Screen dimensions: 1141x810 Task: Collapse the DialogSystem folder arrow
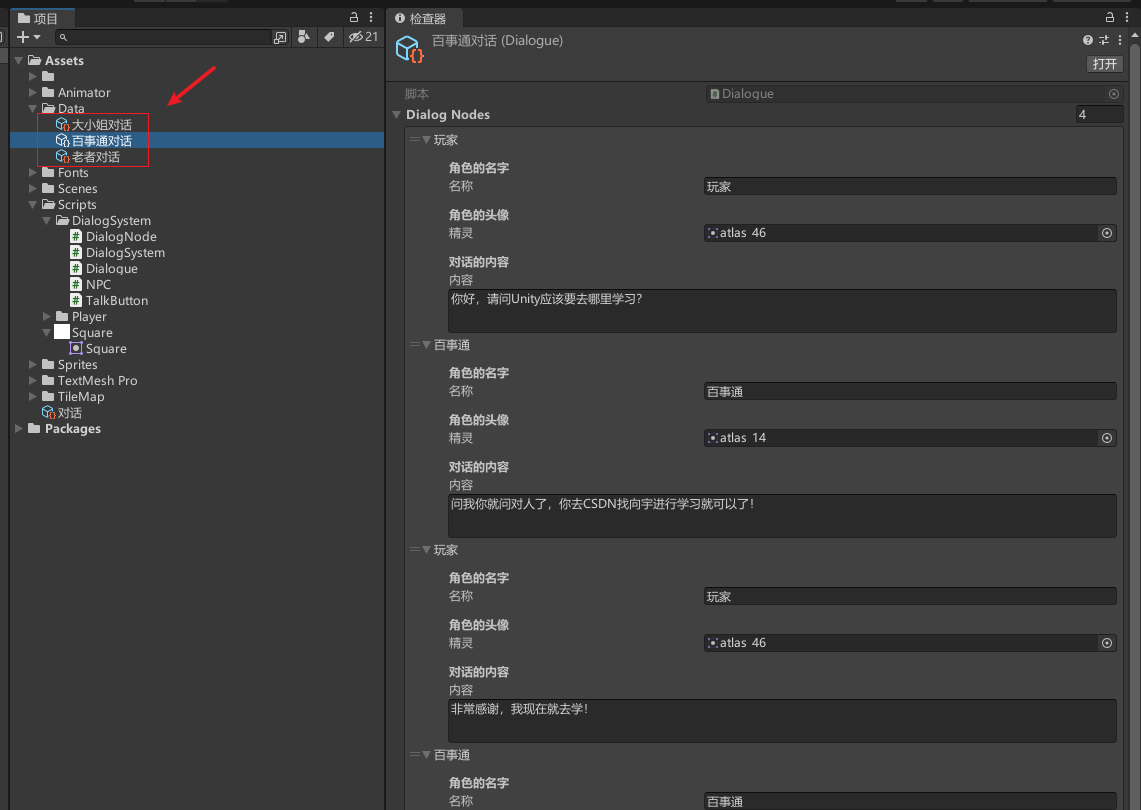pyautogui.click(x=47, y=221)
